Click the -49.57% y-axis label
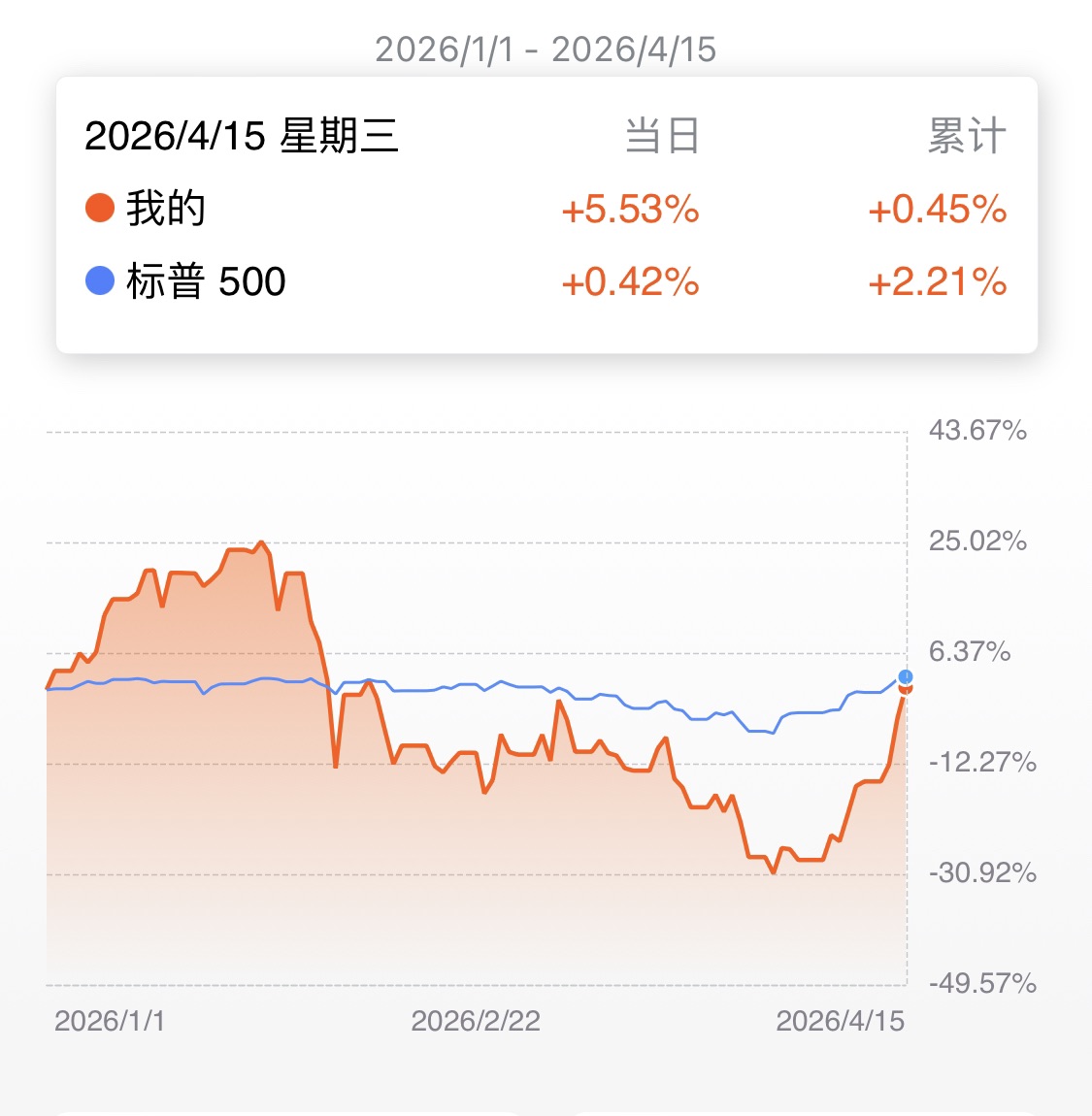This screenshot has height=1116, width=1092. [982, 984]
